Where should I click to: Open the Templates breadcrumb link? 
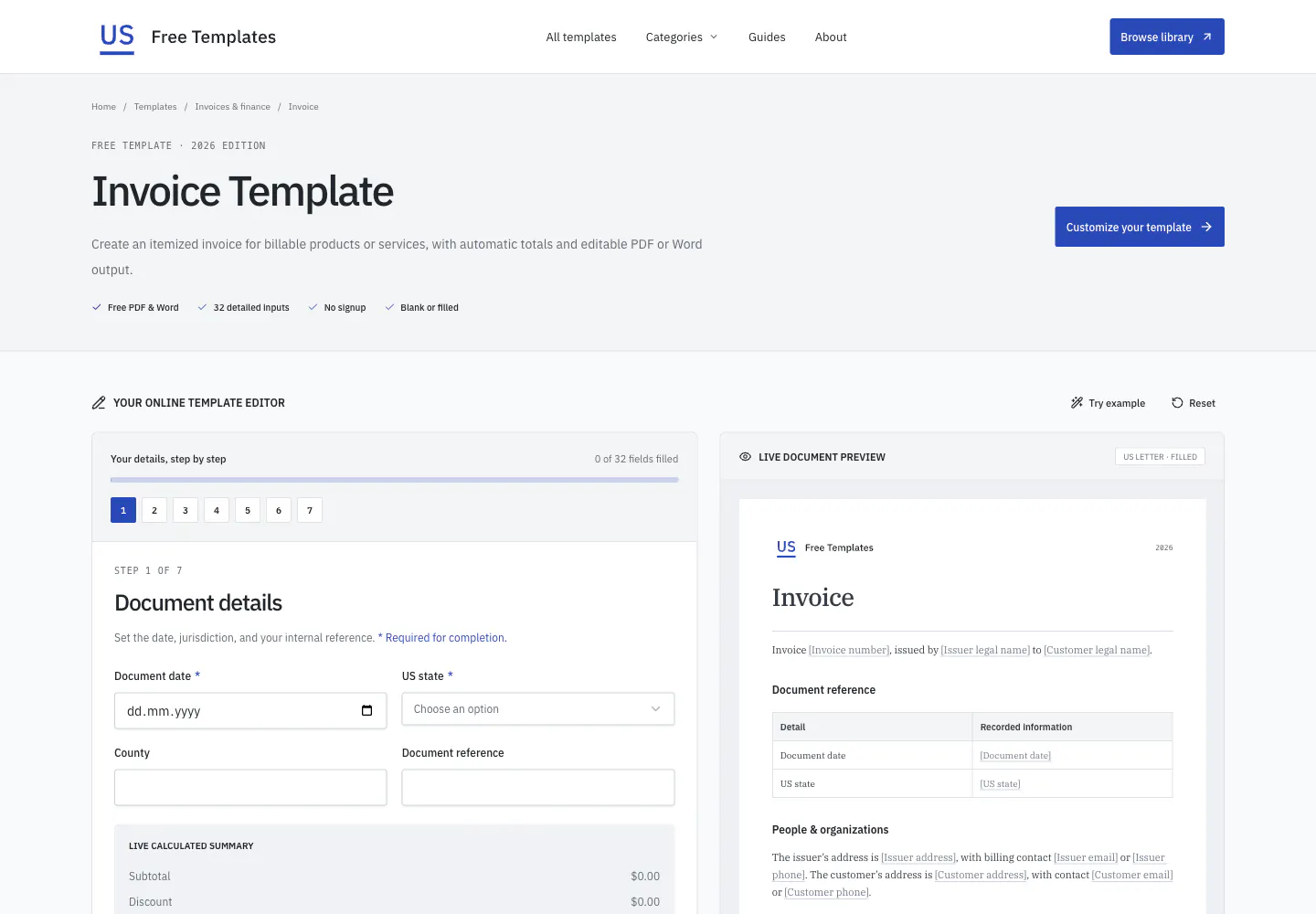point(155,107)
